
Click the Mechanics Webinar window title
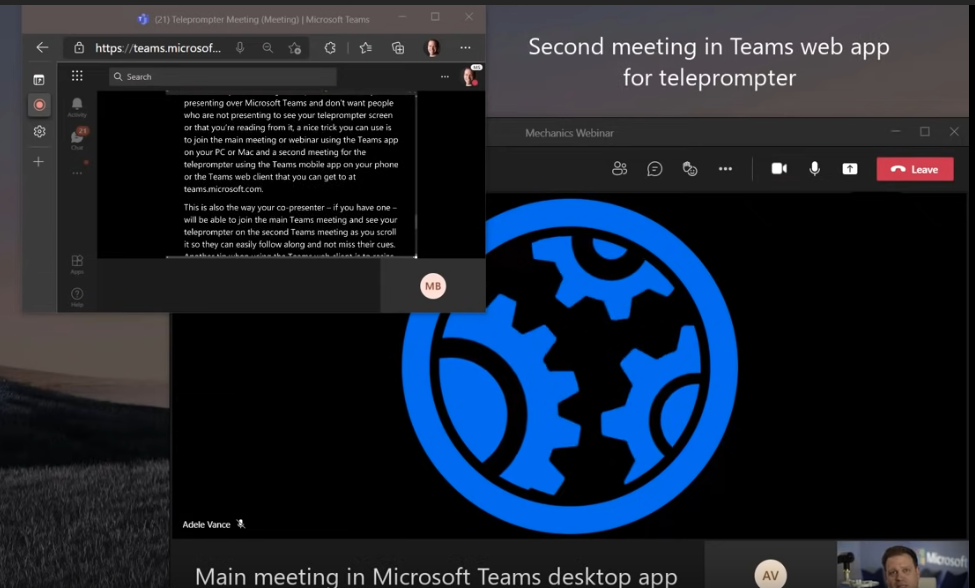[569, 133]
